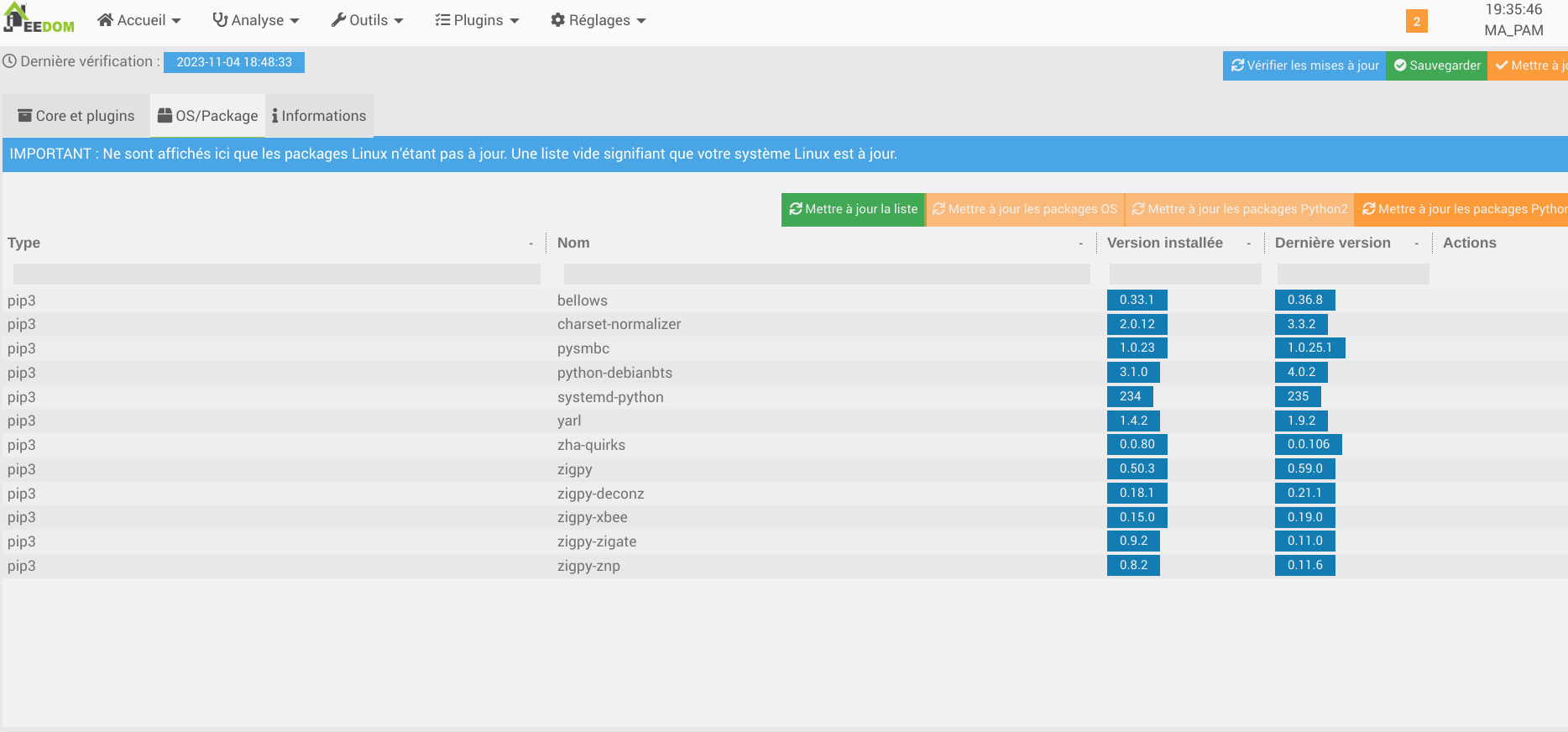Image resolution: width=1568 pixels, height=732 pixels.
Task: Click the Nom column filter field
Action: click(x=827, y=274)
